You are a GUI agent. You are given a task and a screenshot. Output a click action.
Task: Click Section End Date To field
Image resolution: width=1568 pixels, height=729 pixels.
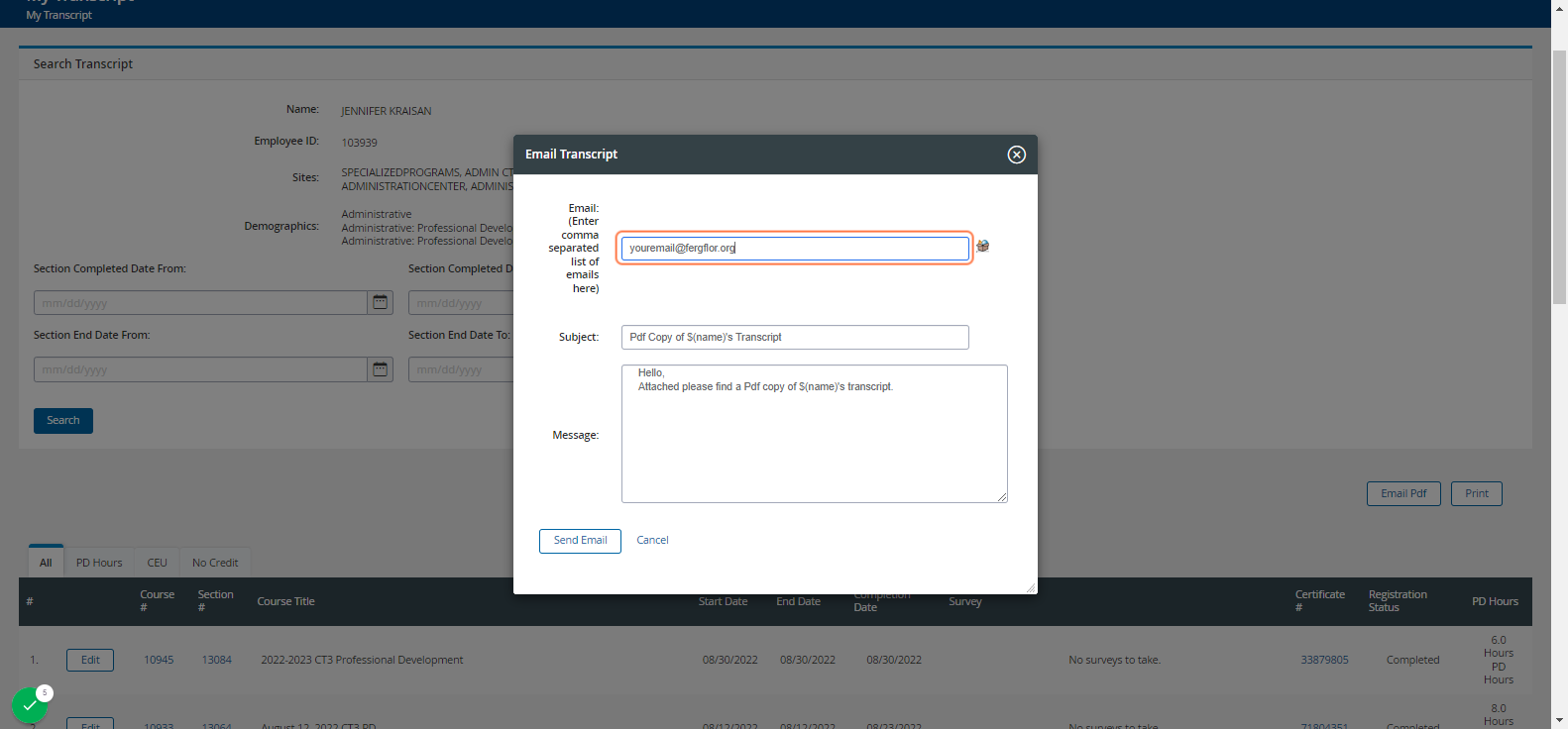[x=461, y=369]
